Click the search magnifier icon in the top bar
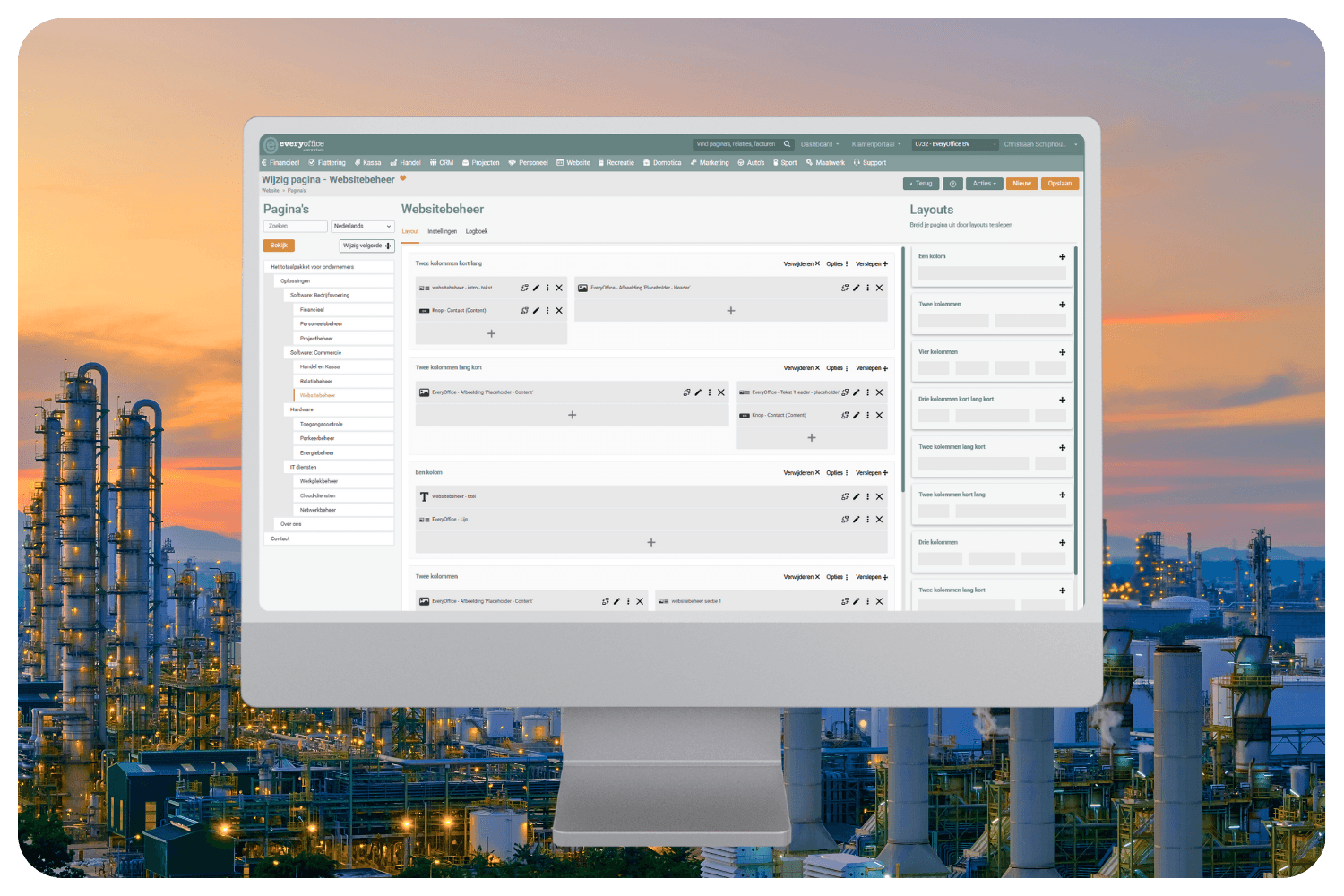The width and height of the screenshot is (1344, 896). [787, 144]
